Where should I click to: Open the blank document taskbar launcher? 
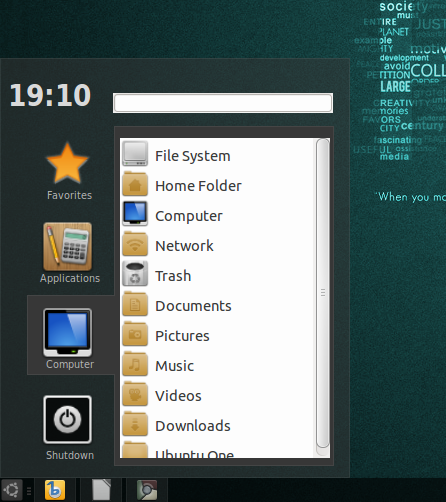(101, 490)
